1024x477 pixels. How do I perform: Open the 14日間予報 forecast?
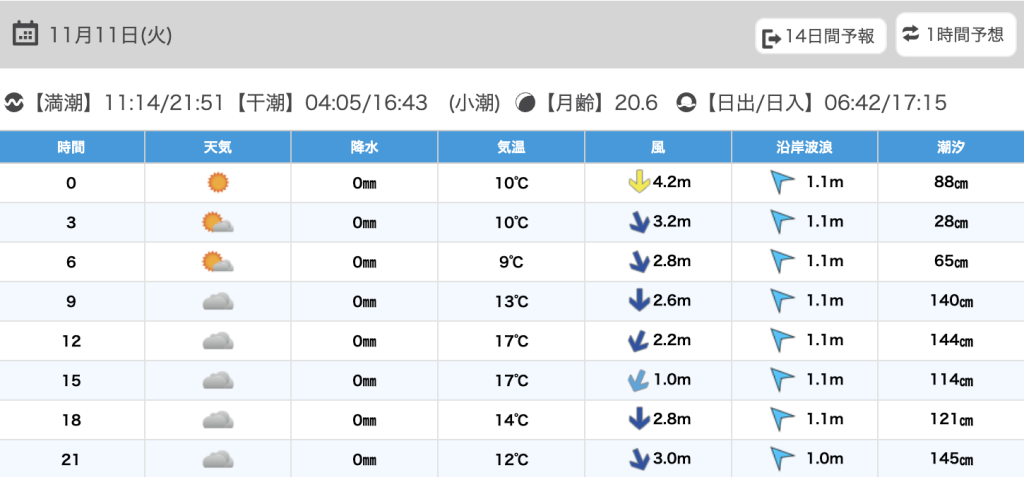click(819, 37)
